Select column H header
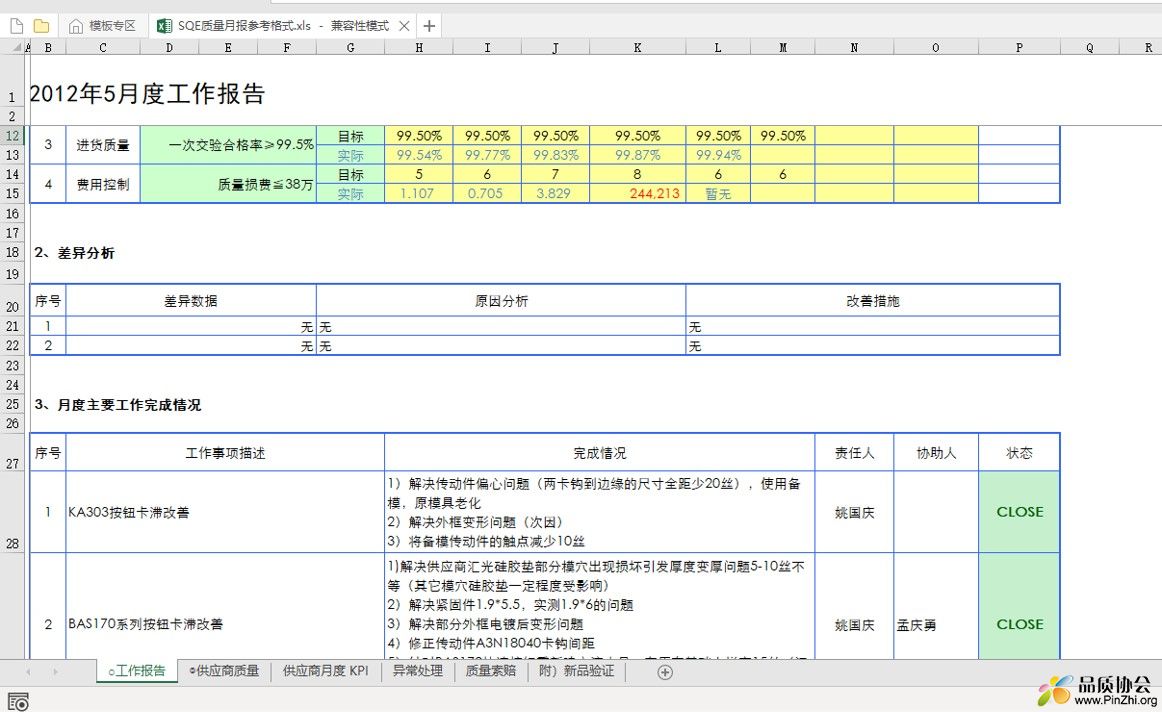 click(419, 47)
